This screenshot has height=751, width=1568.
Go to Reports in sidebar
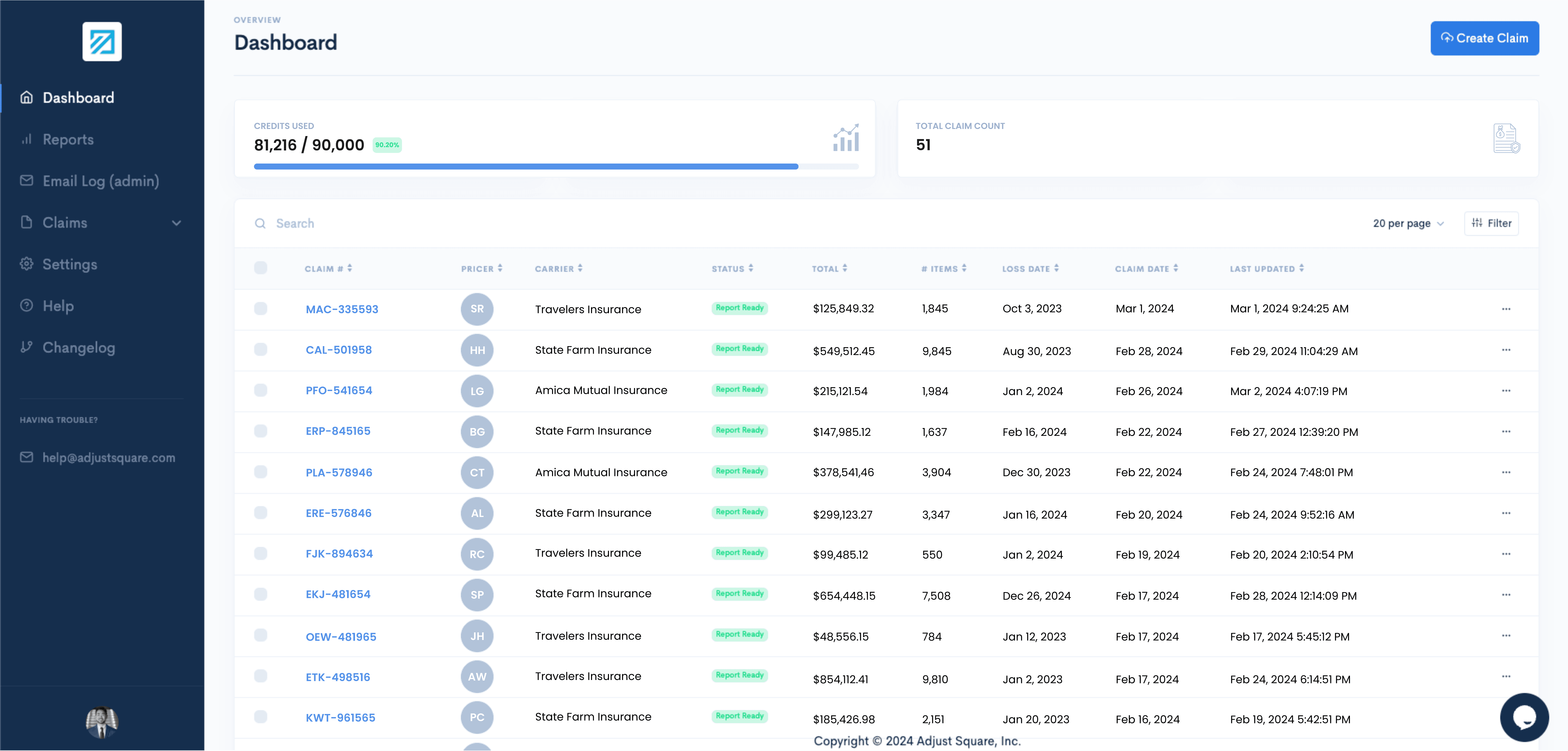click(x=68, y=139)
